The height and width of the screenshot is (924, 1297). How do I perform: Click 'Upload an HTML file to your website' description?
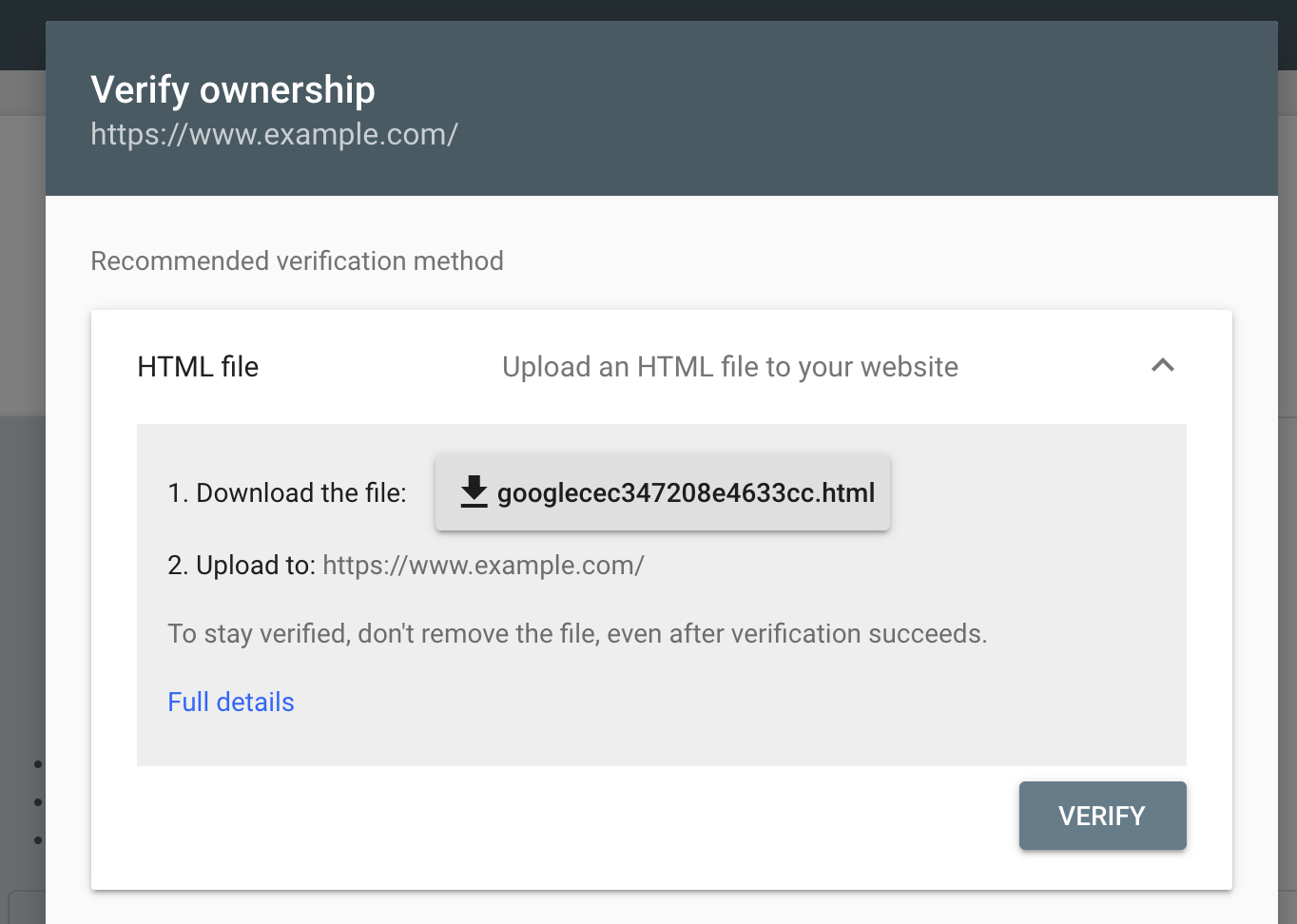click(730, 367)
